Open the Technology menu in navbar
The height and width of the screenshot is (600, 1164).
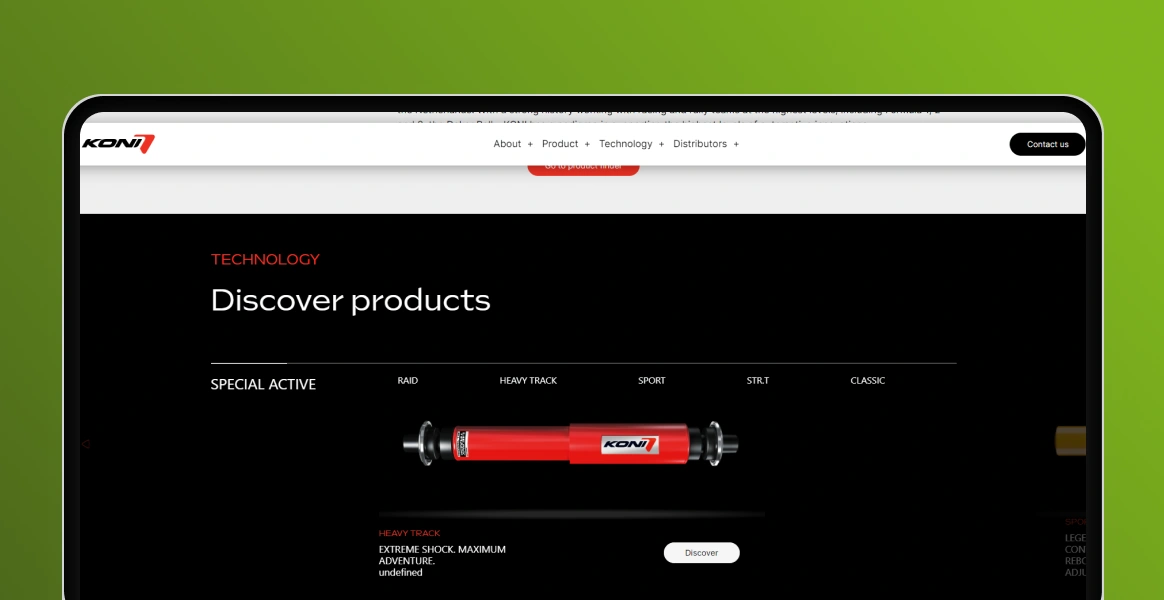point(626,144)
